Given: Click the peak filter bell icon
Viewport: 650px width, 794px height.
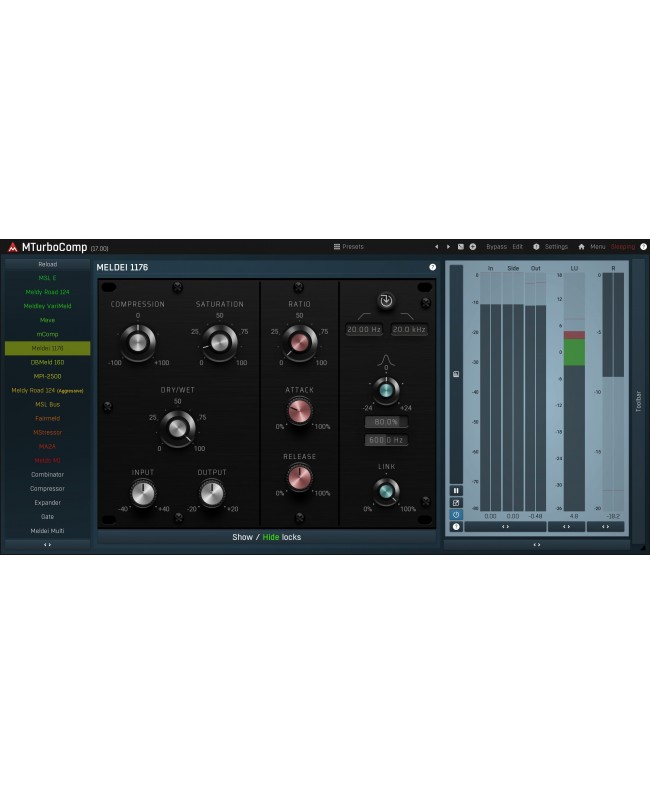Looking at the screenshot, I should tap(386, 360).
